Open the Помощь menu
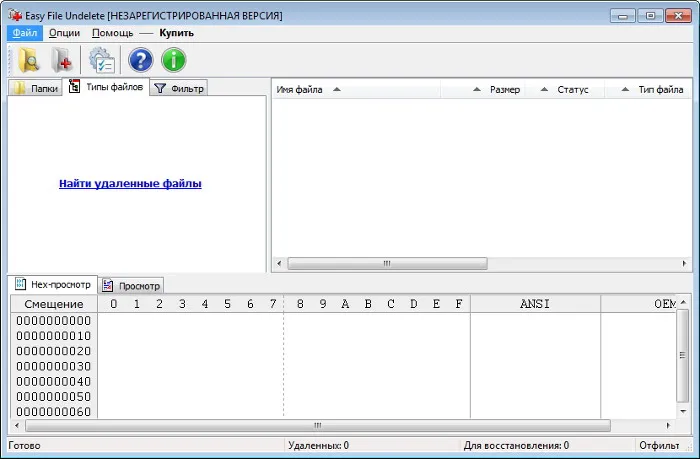This screenshot has height=459, width=700. (112, 33)
